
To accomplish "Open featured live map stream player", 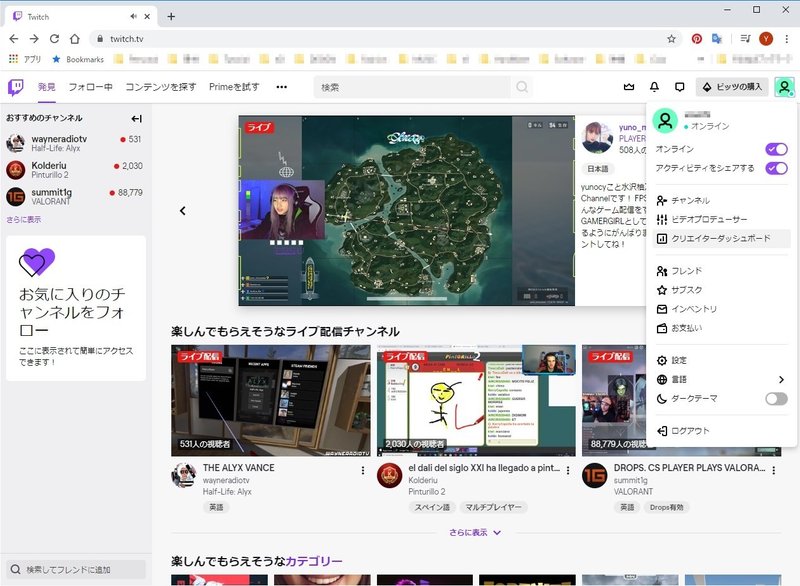I will (x=407, y=211).
